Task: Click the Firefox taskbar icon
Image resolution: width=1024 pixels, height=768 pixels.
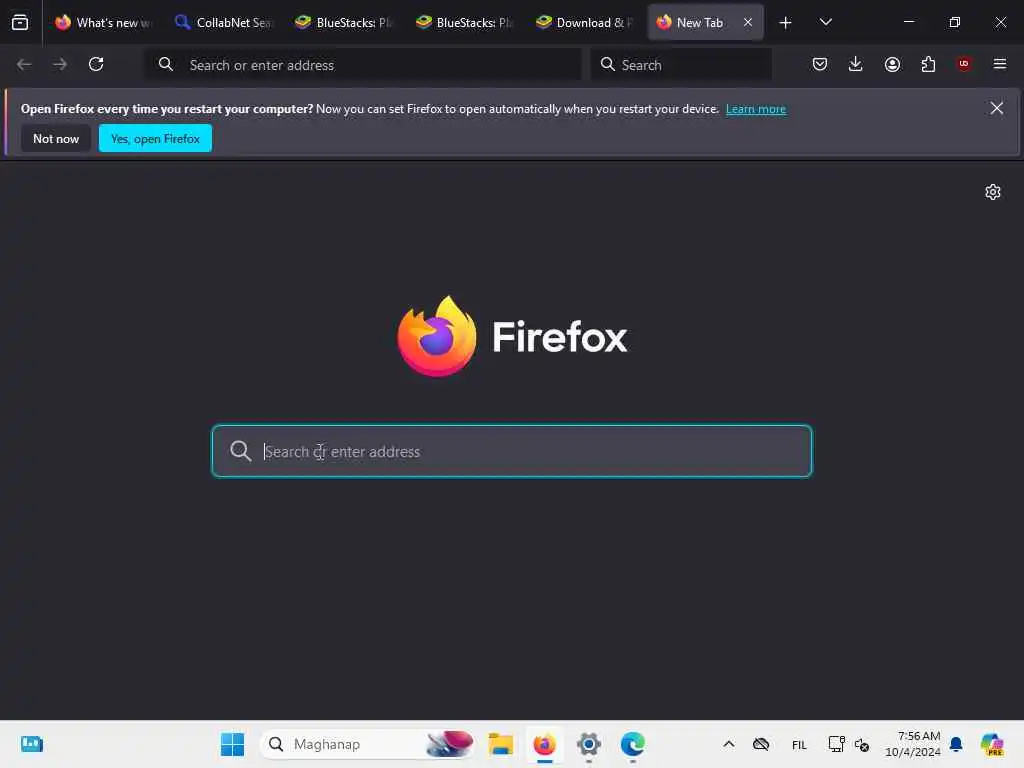Action: point(545,744)
